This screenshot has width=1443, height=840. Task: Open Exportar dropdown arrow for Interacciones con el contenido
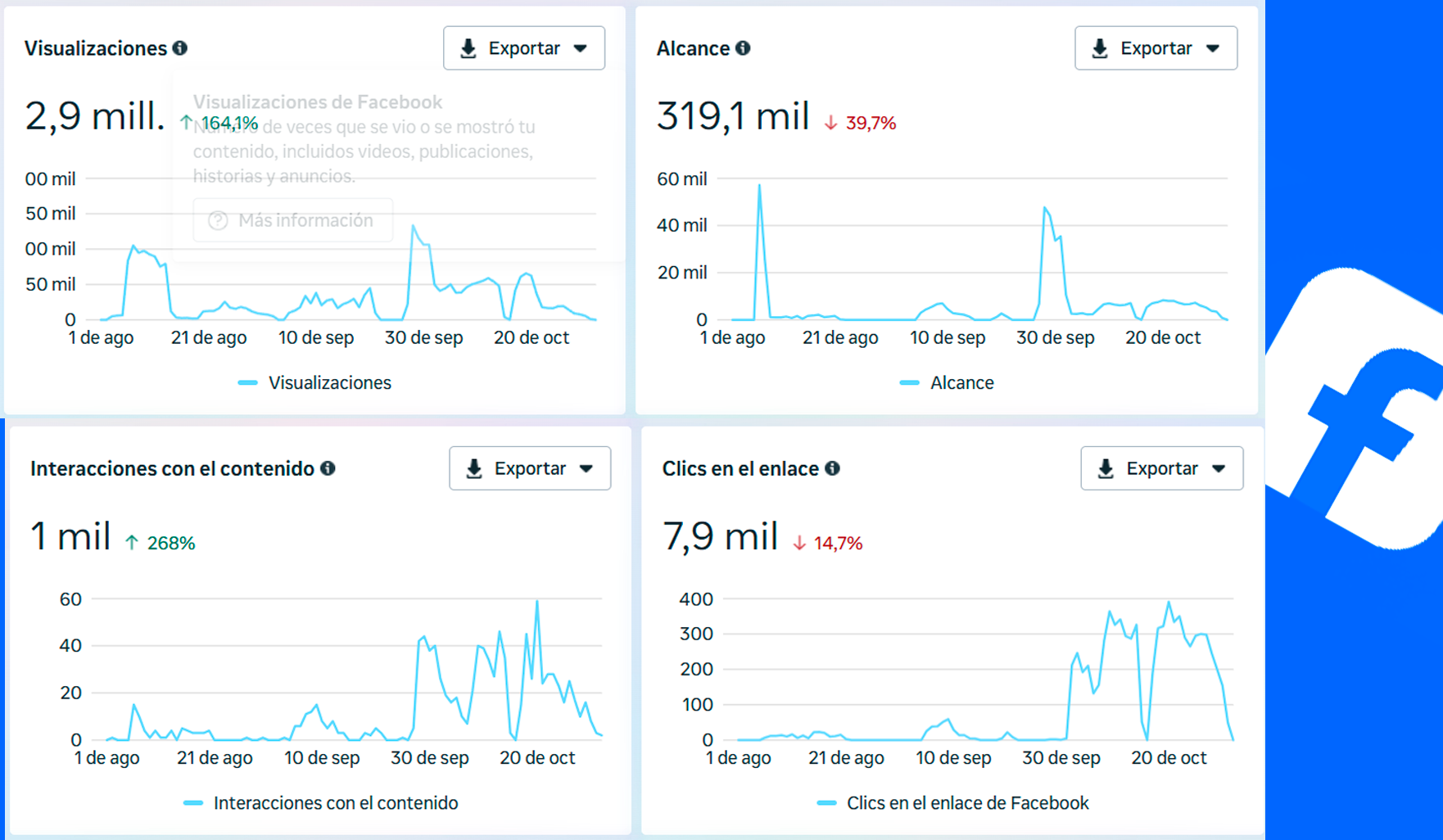586,468
